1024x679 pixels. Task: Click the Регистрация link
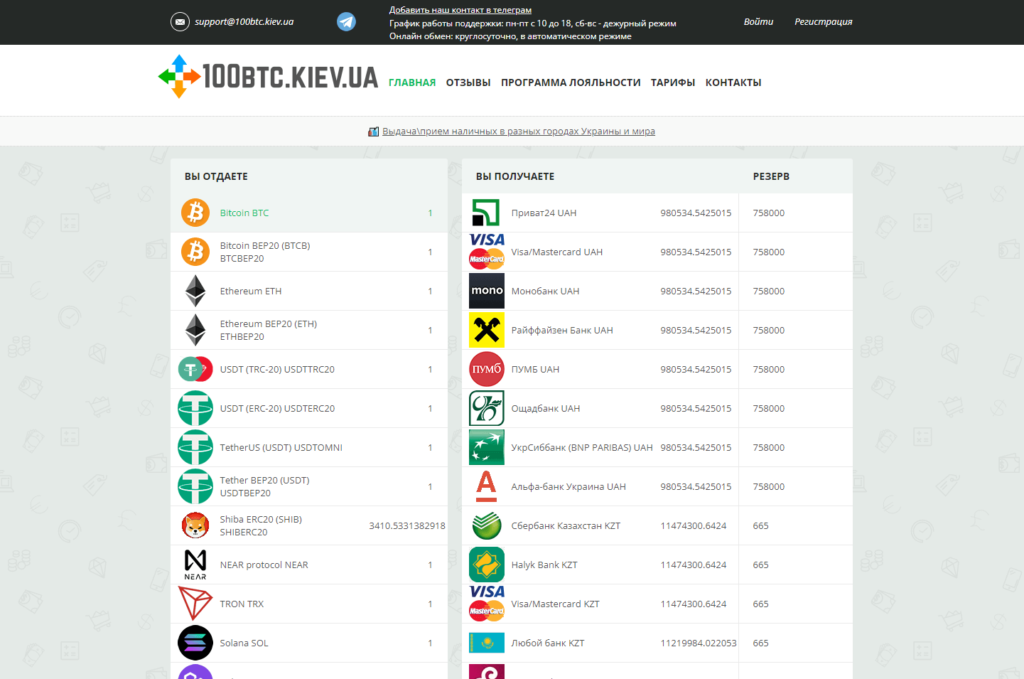tap(824, 22)
